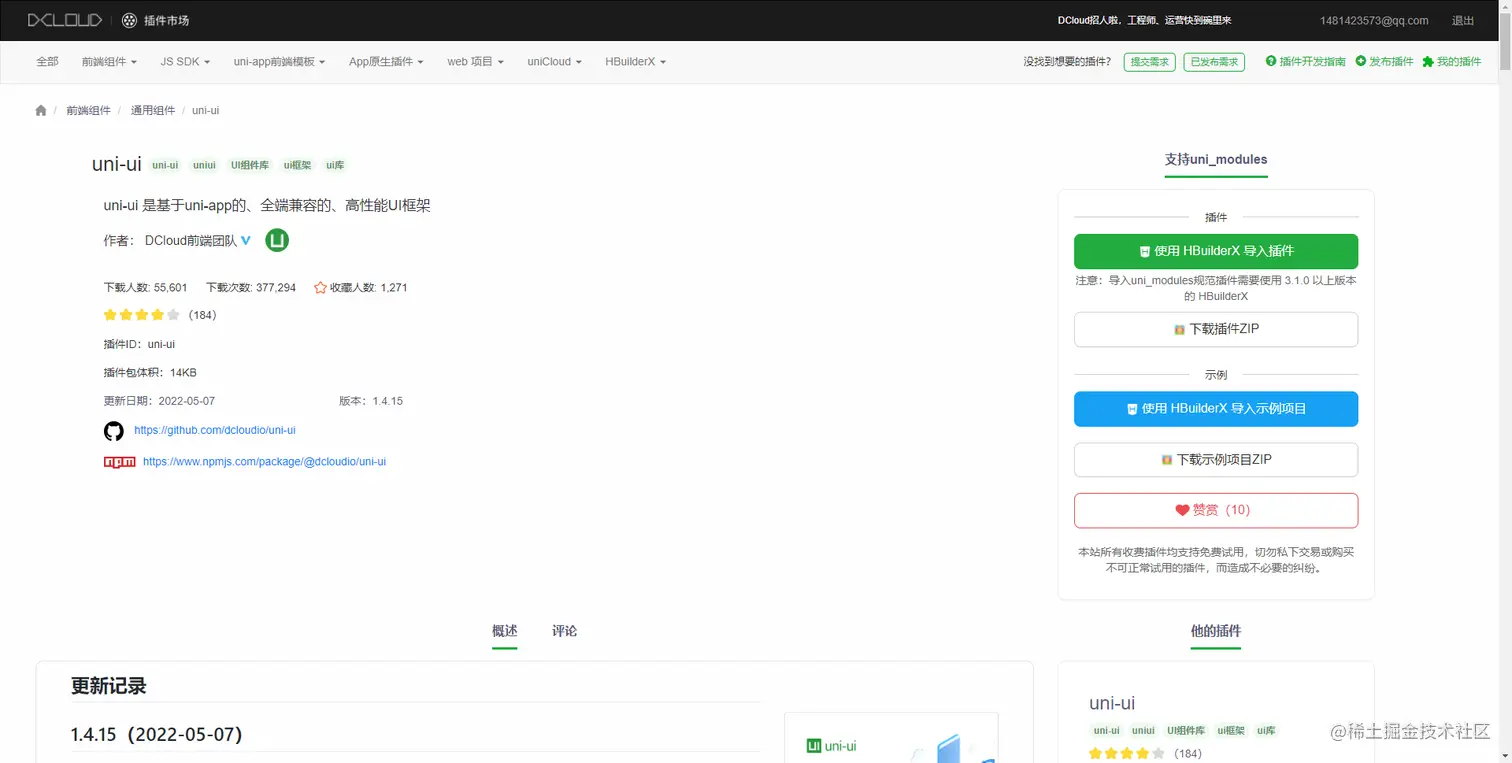This screenshot has width=1512, height=763.
Task: Open the plugin market icon in header
Action: click(x=130, y=20)
